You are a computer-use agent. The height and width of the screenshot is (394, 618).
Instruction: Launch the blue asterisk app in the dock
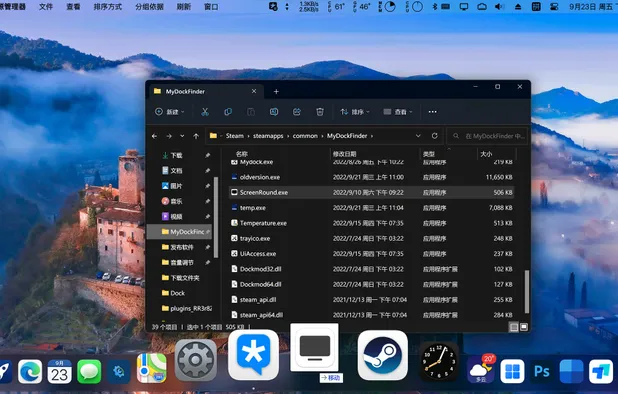[253, 355]
